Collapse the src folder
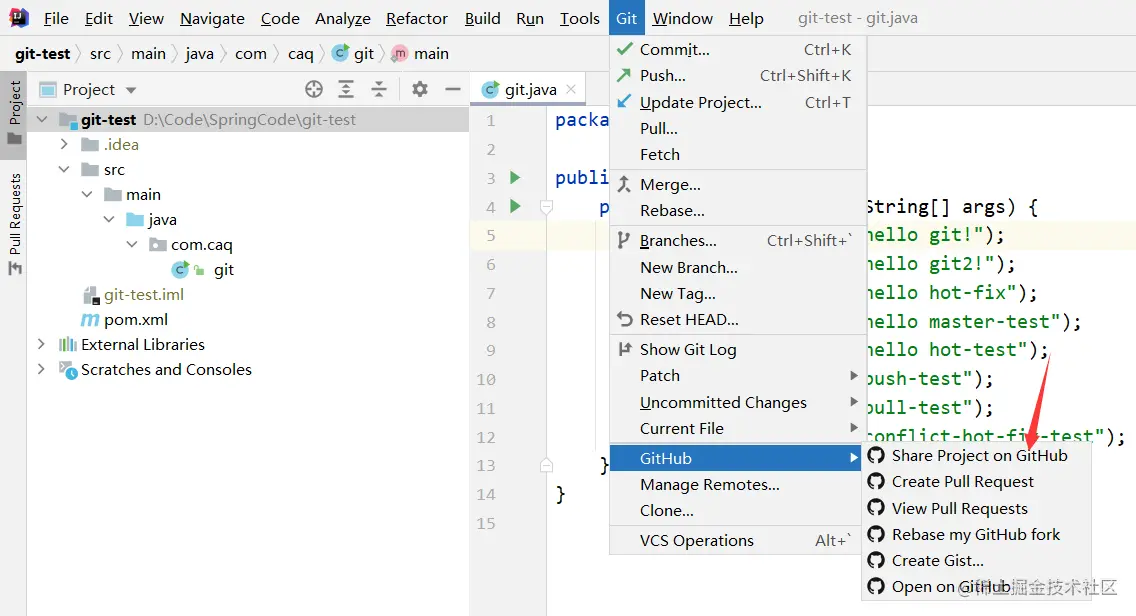The image size is (1136, 616). [x=64, y=169]
